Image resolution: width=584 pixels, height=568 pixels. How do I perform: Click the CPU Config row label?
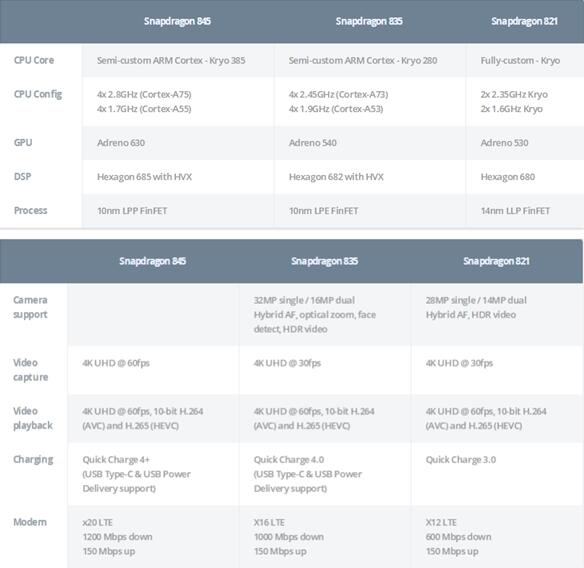point(38,94)
